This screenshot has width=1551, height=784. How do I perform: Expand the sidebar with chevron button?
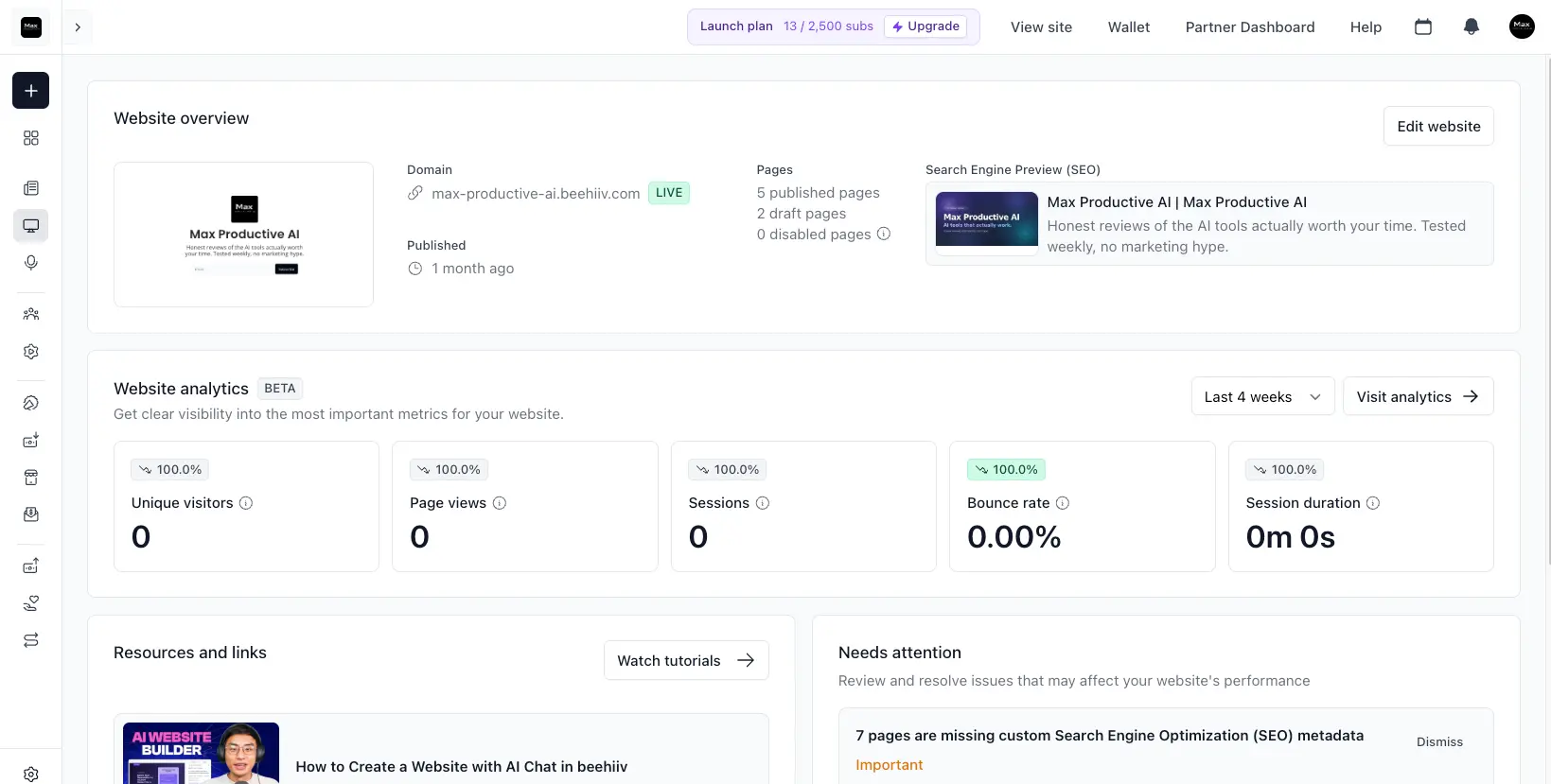click(78, 27)
